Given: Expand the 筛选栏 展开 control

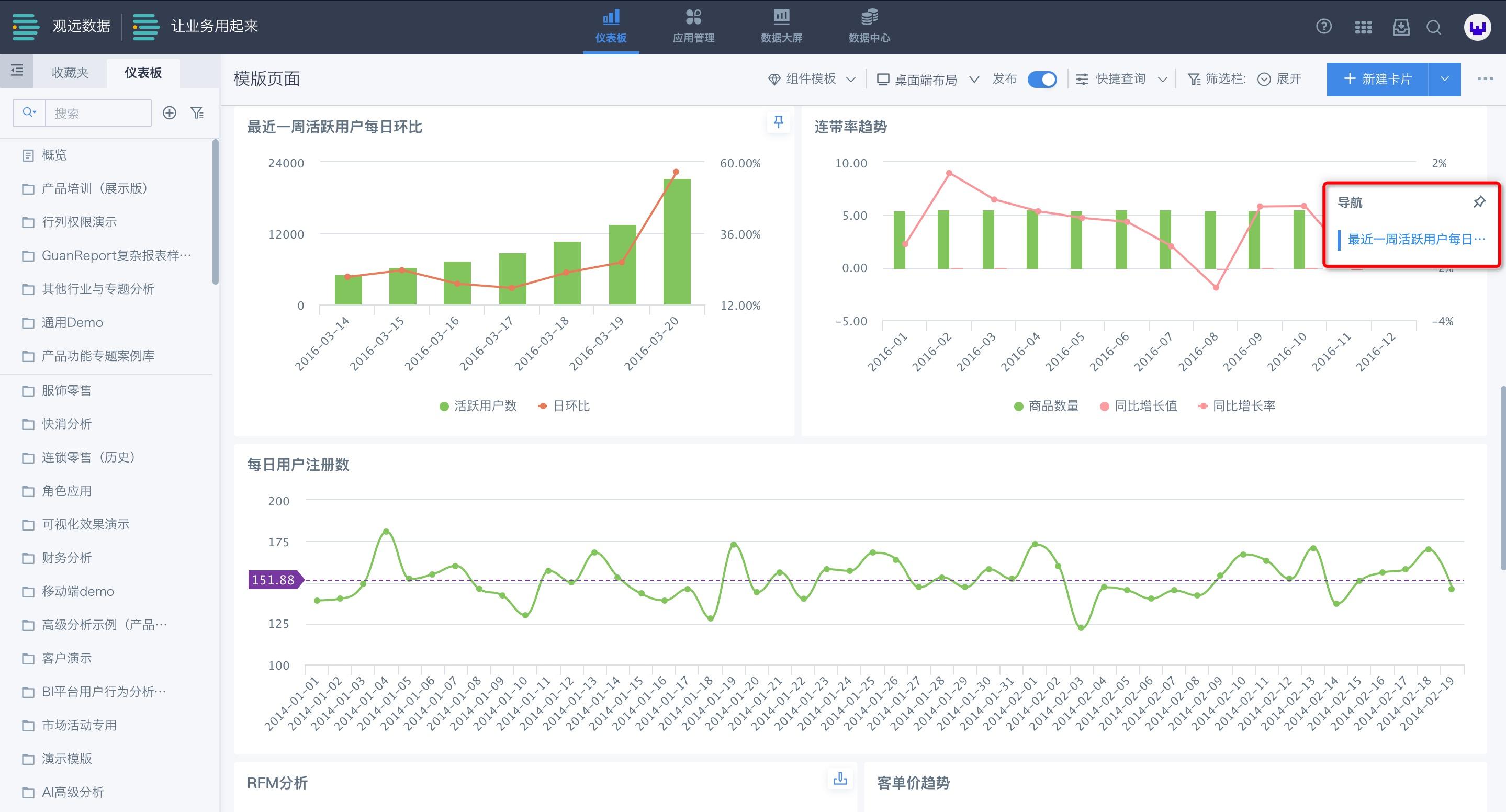Looking at the screenshot, I should coord(1279,79).
